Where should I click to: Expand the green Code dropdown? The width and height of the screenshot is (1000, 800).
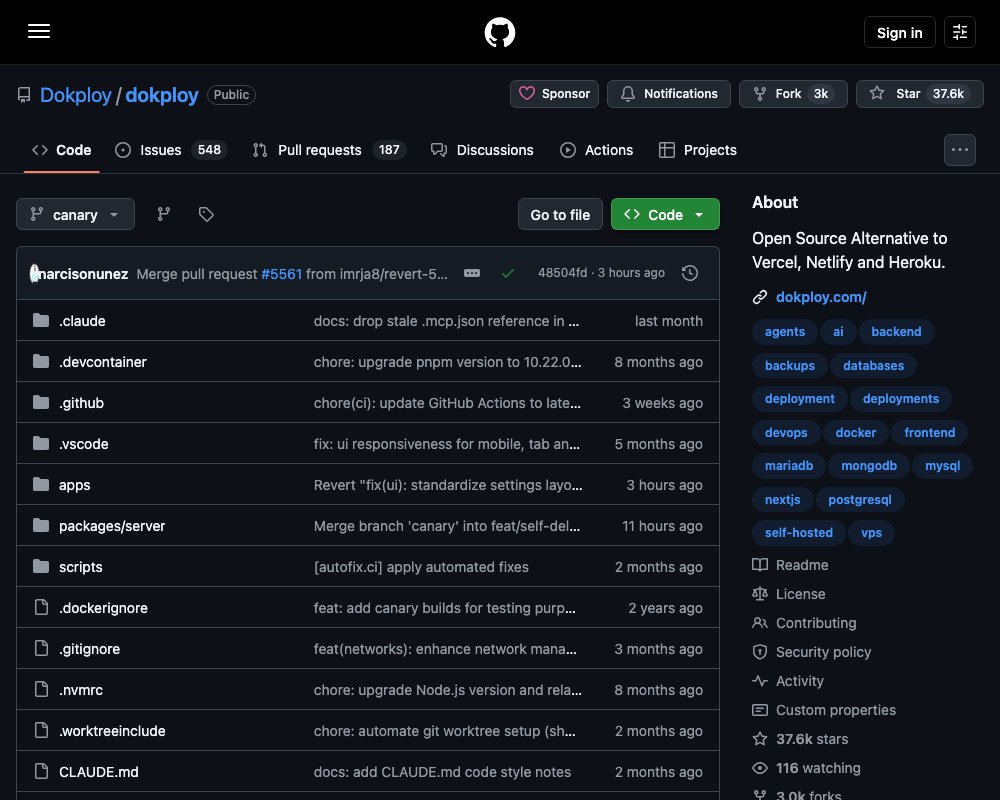[x=665, y=214]
